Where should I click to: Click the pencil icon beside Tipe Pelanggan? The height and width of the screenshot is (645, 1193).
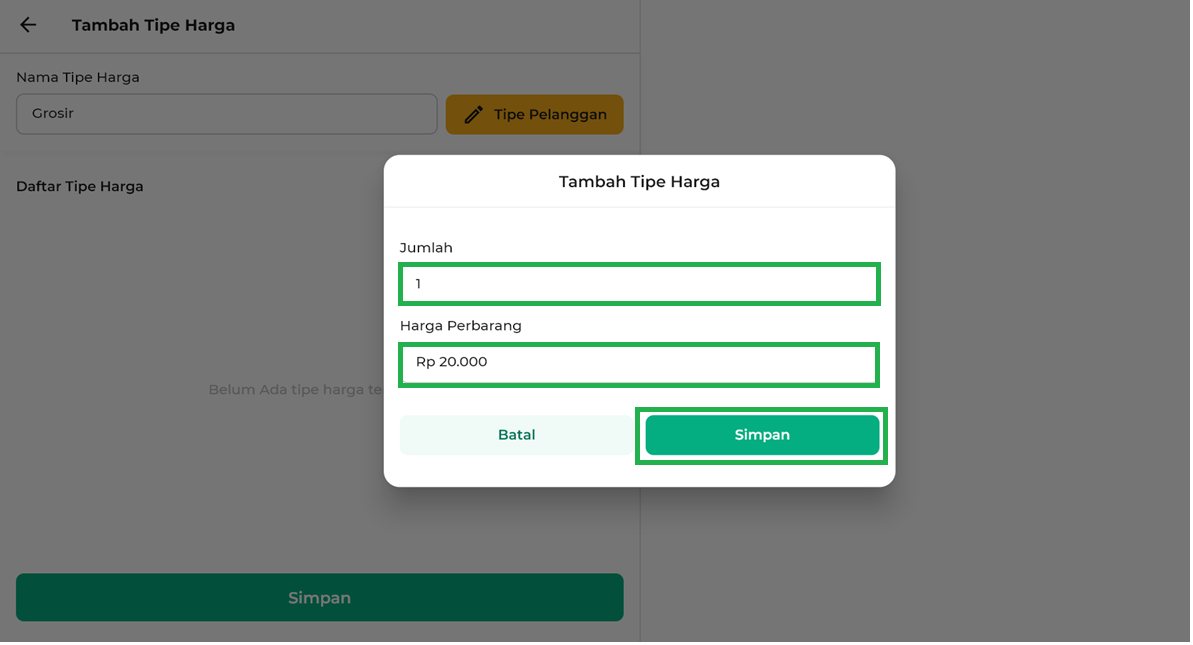click(474, 115)
